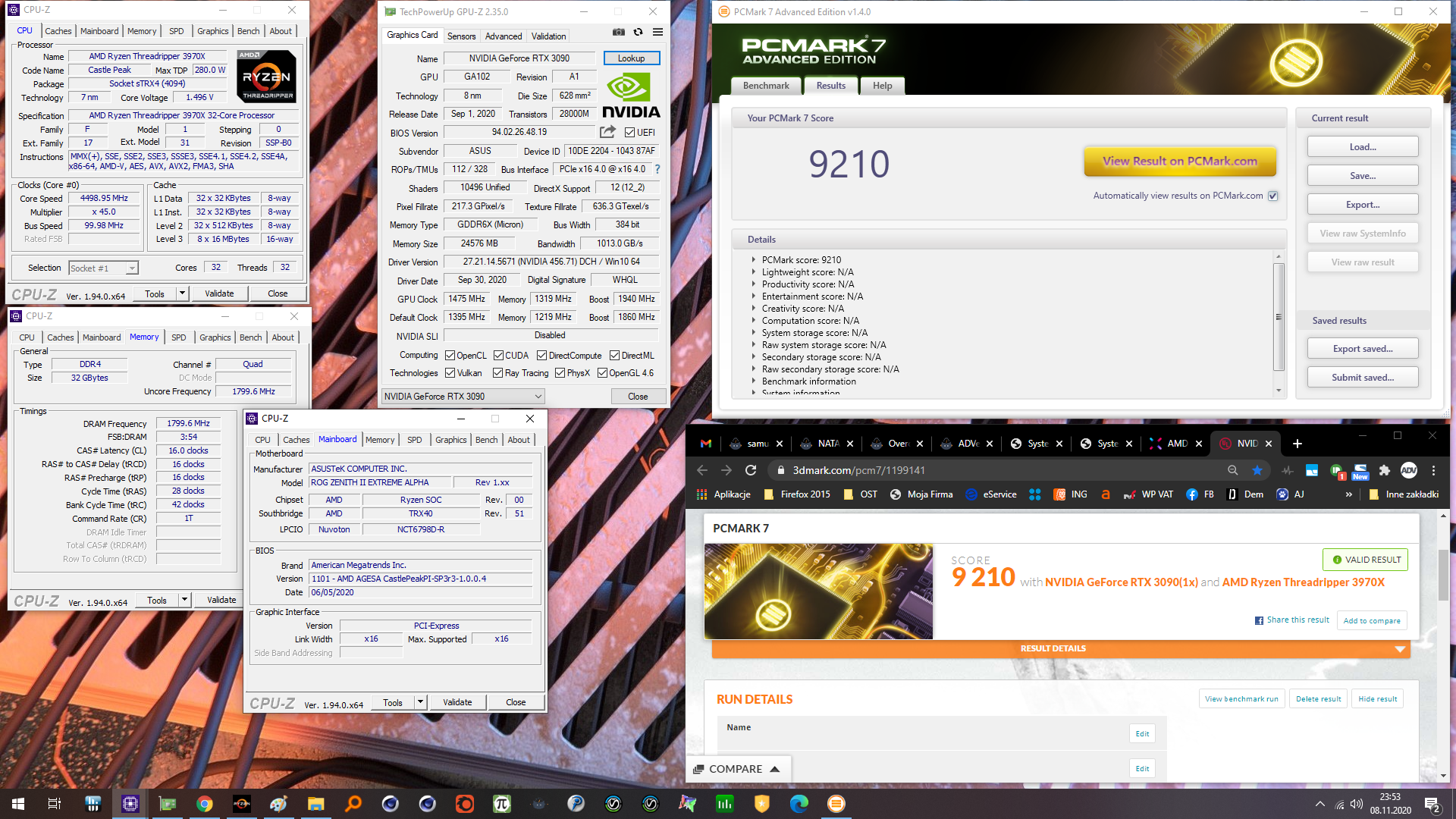Toggle the PhysX checkbox
Image resolution: width=1456 pixels, height=819 pixels.
[x=560, y=373]
